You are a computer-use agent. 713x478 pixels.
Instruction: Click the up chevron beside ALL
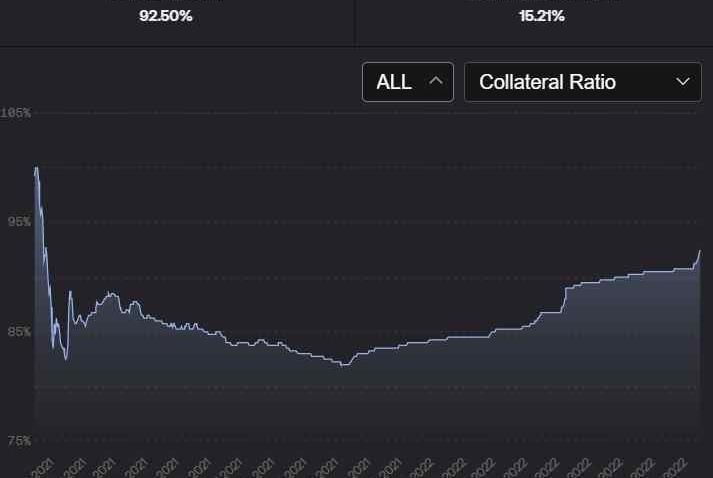coord(435,82)
